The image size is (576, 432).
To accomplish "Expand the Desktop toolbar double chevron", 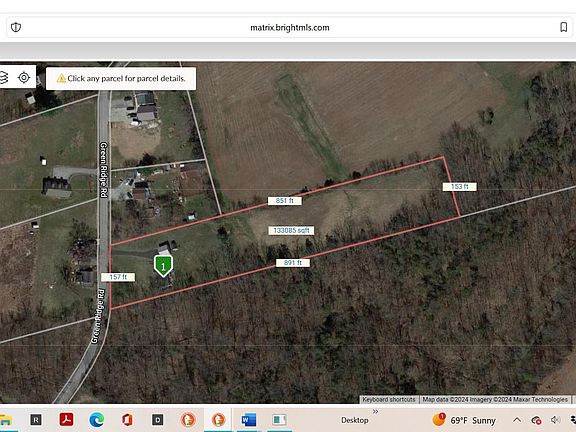I will tap(375, 411).
